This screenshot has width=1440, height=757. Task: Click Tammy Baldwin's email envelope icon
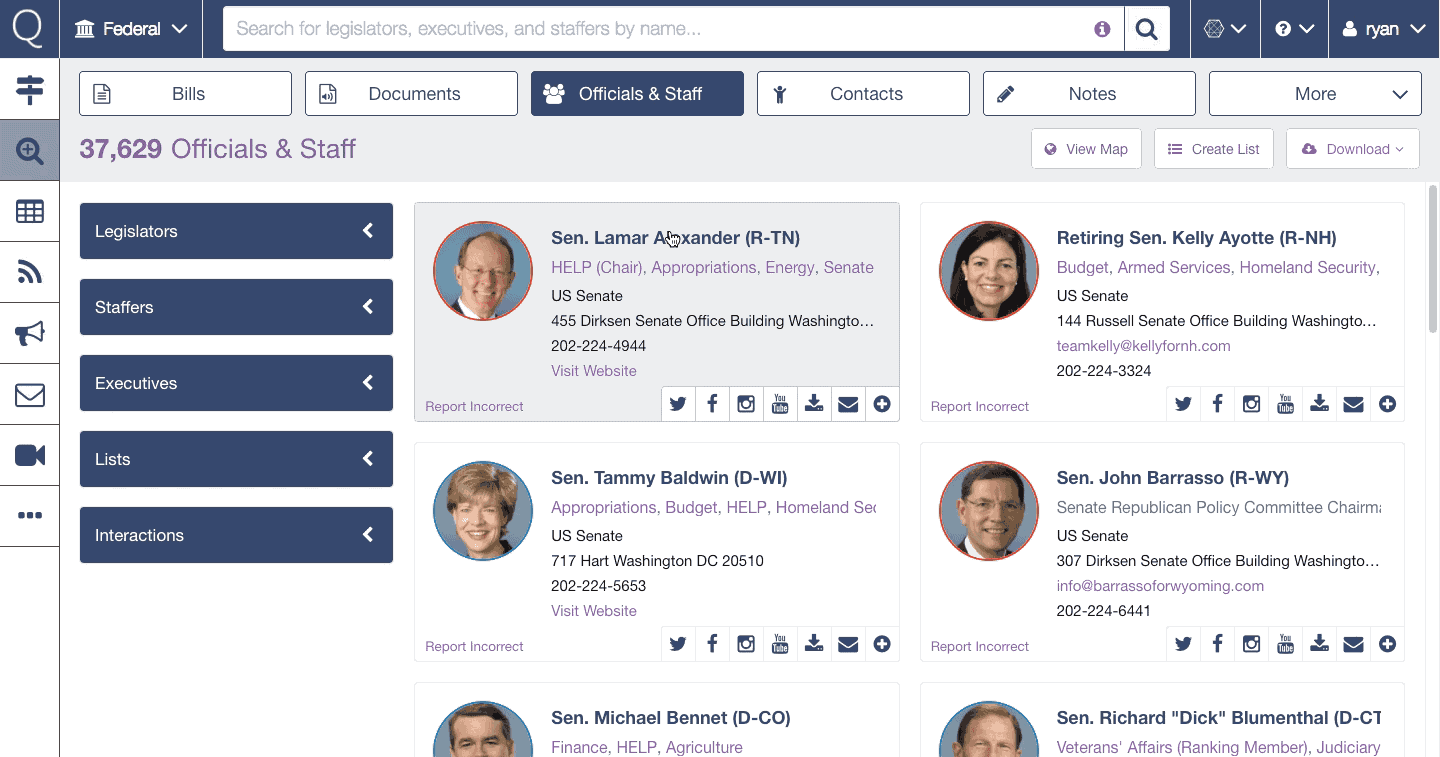(848, 644)
